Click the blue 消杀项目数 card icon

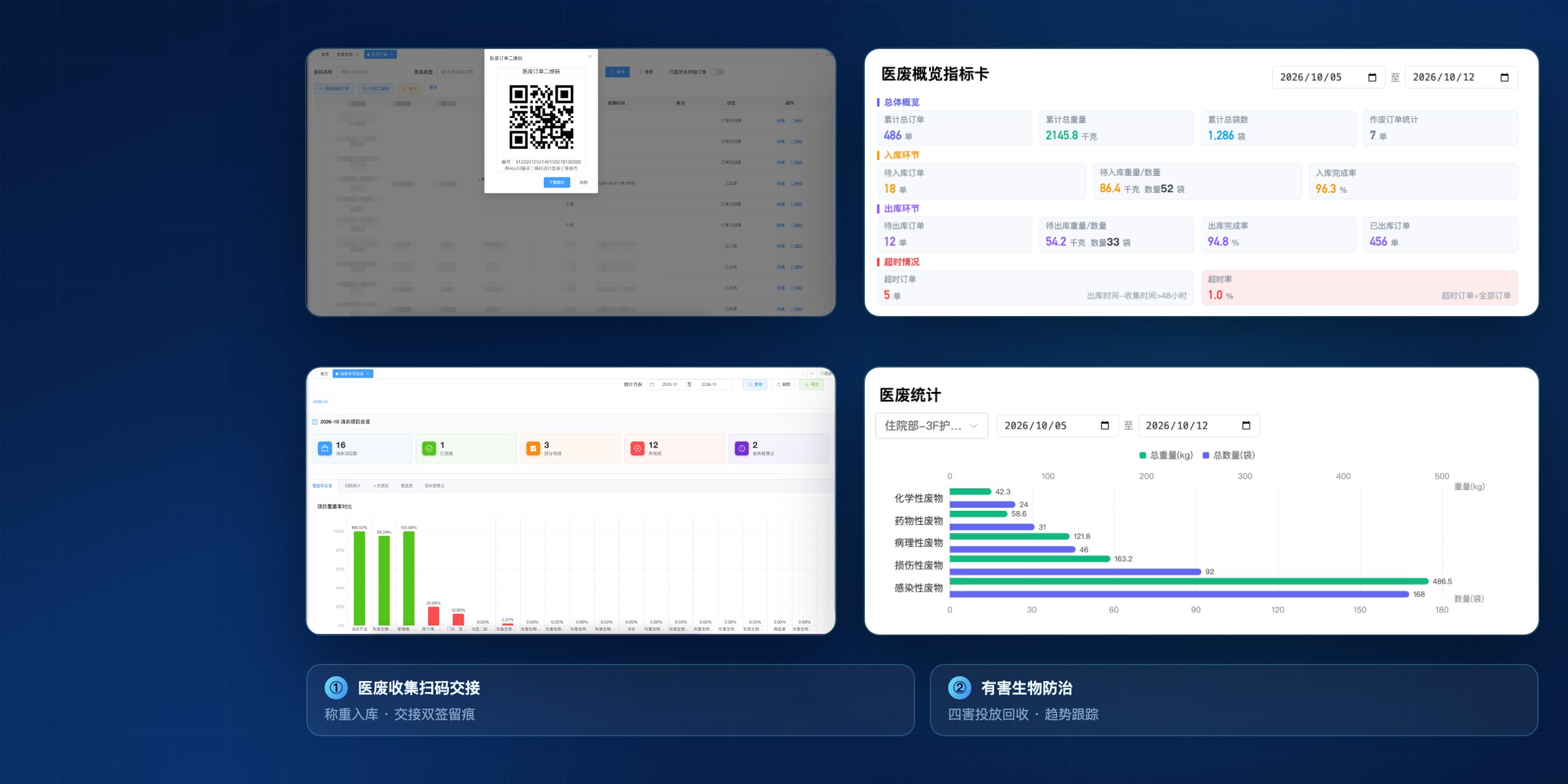325,448
